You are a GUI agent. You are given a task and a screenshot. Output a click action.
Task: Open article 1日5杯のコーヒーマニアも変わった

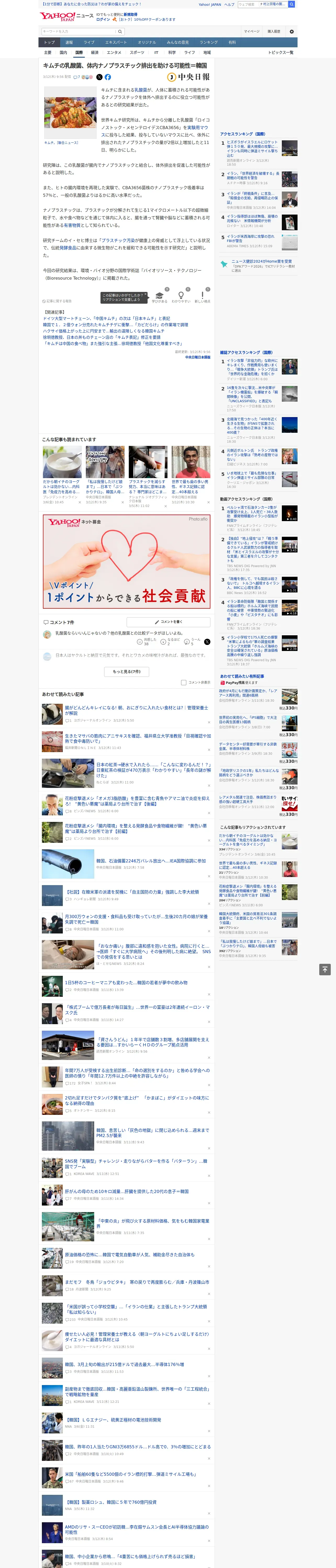[126, 982]
